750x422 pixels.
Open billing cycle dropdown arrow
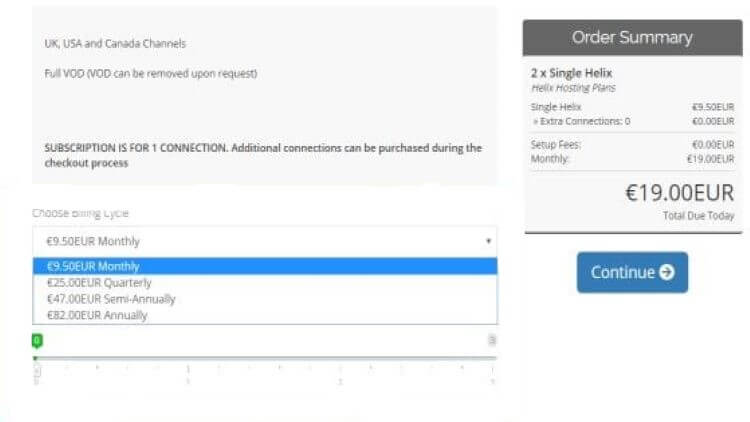488,241
